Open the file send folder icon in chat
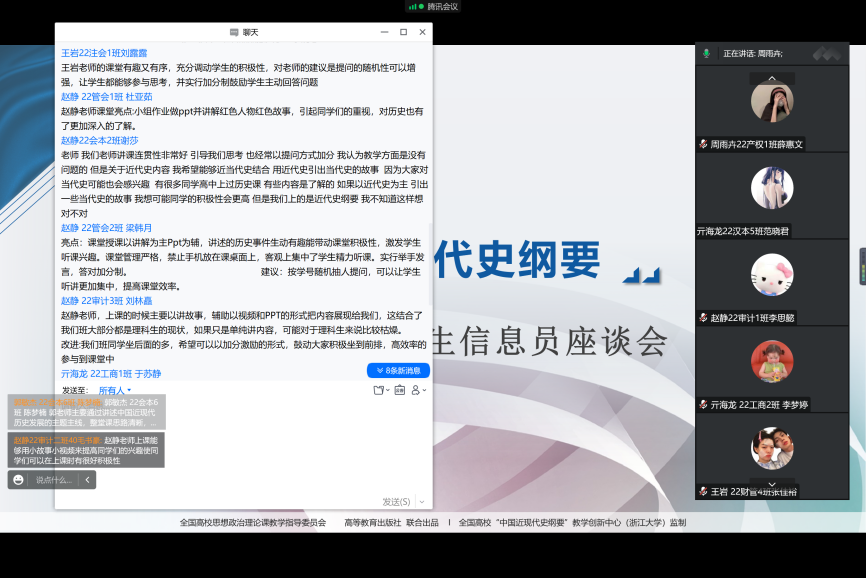The height and width of the screenshot is (578, 866). [x=379, y=390]
